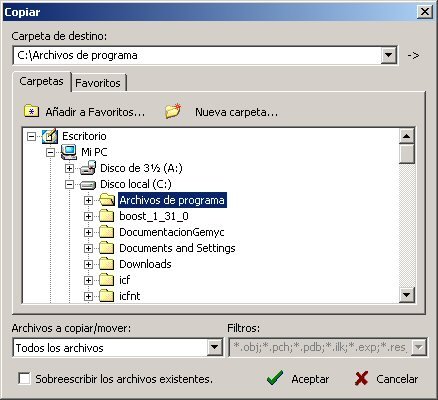Click the arrow button beside destination field
Image resolution: width=438 pixels, height=400 pixels.
pyautogui.click(x=413, y=55)
